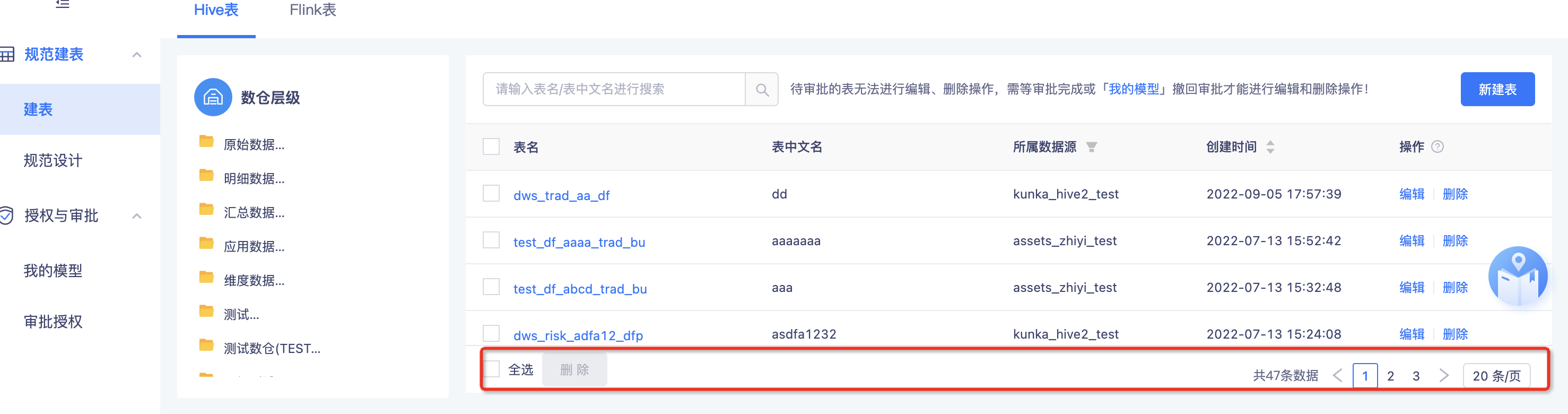Focus the table name search input

pos(614,90)
